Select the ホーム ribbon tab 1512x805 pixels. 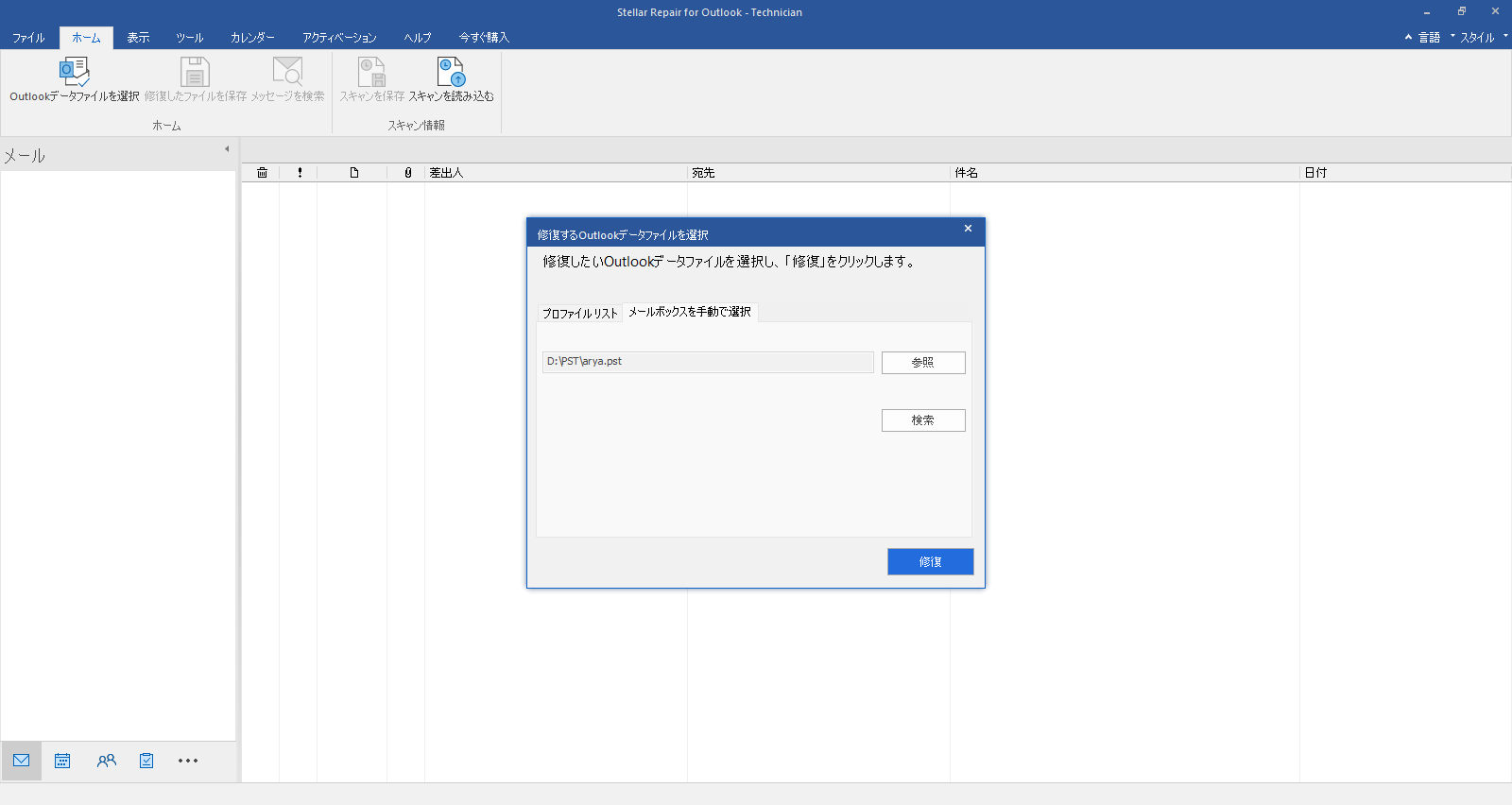(86, 38)
